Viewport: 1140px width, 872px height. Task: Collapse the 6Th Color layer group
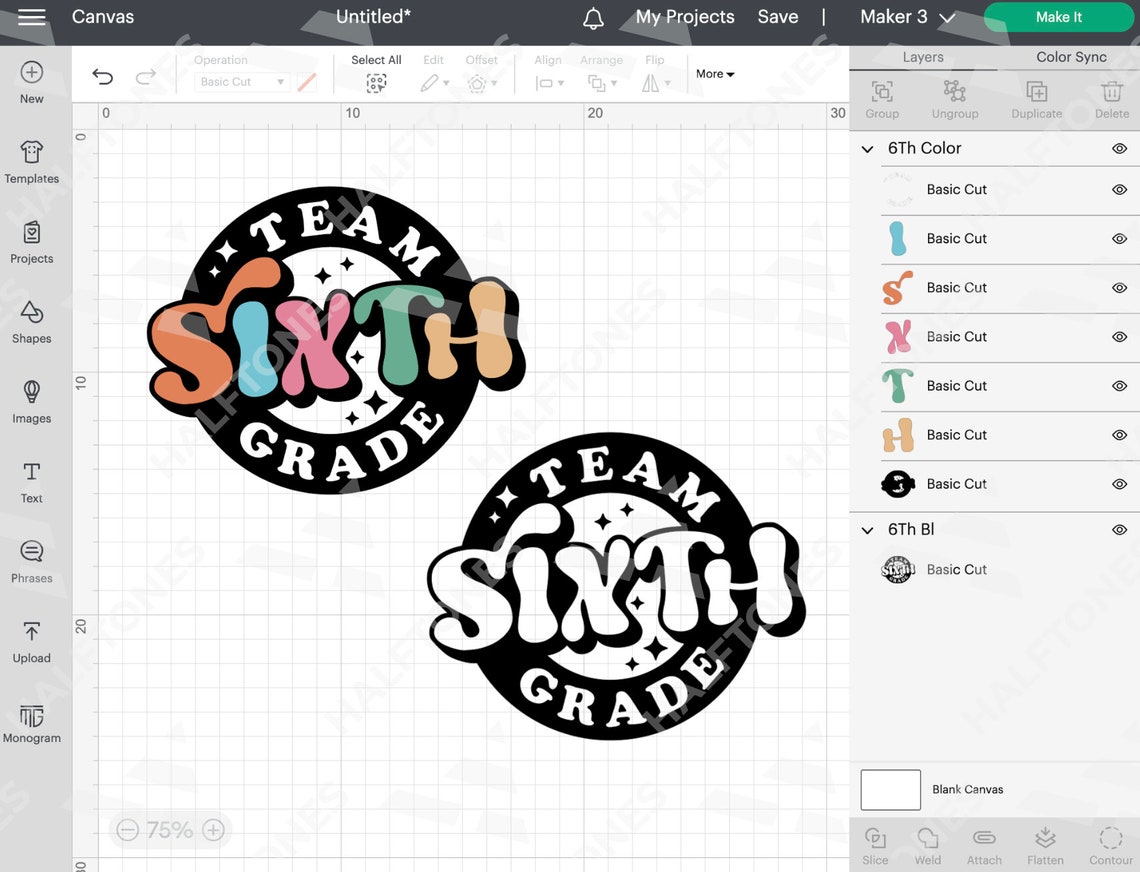867,149
